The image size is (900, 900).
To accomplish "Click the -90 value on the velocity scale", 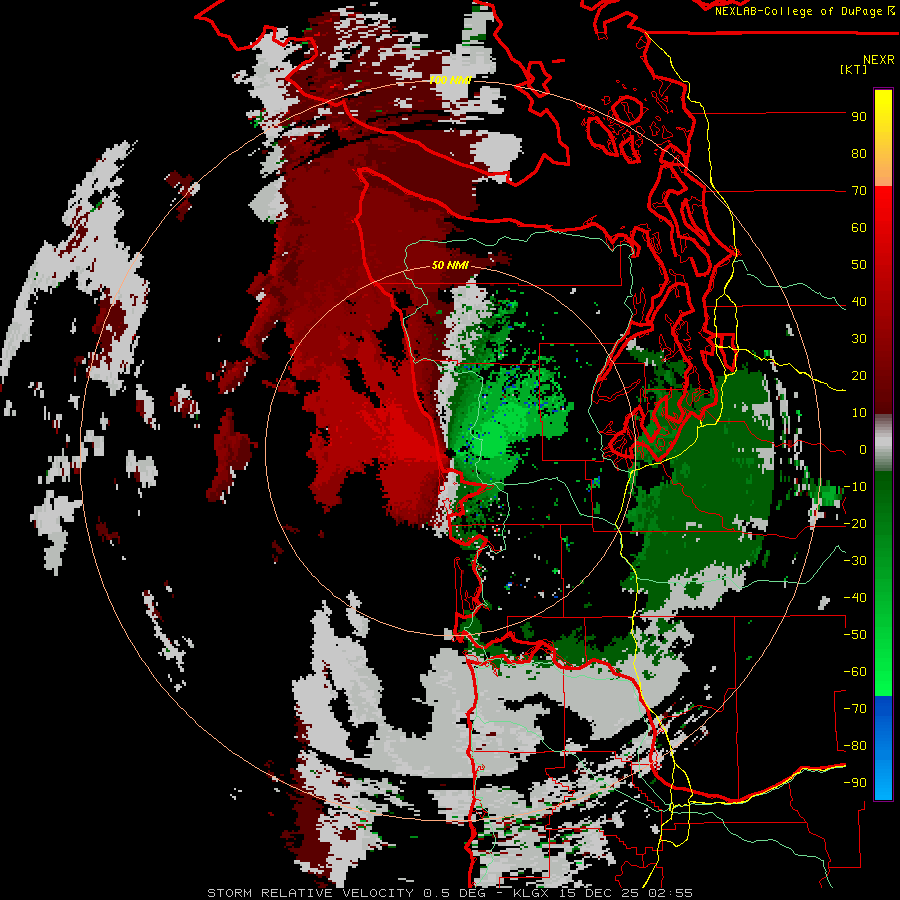I will tap(855, 783).
